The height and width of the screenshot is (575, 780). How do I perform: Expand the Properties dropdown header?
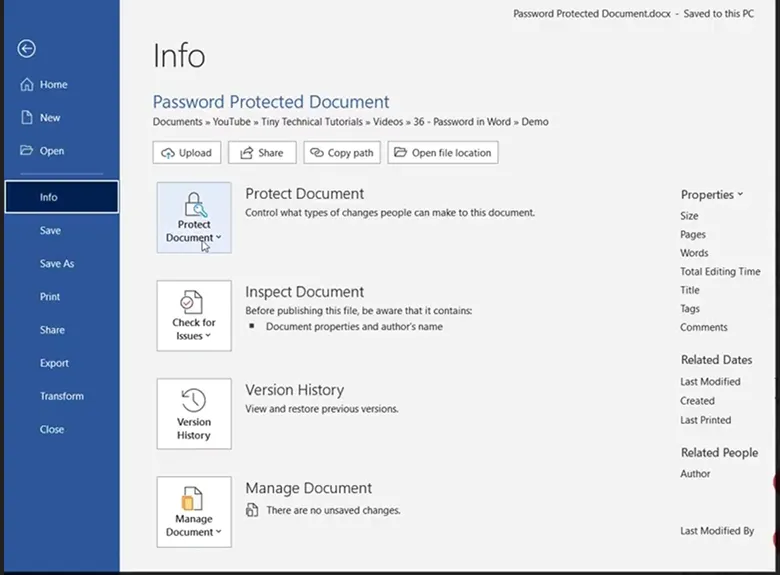[x=712, y=195]
